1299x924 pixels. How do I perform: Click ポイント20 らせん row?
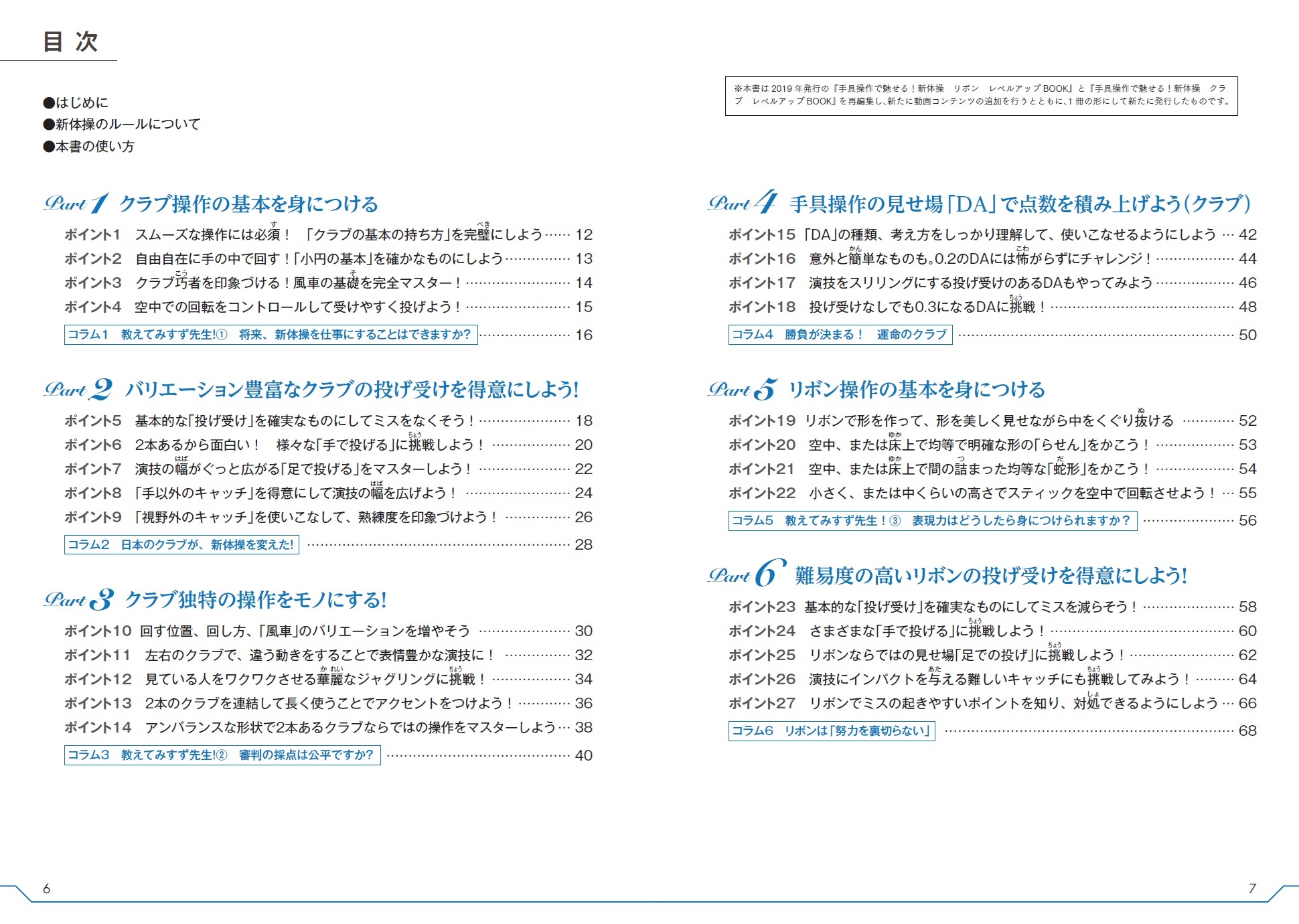[992, 445]
